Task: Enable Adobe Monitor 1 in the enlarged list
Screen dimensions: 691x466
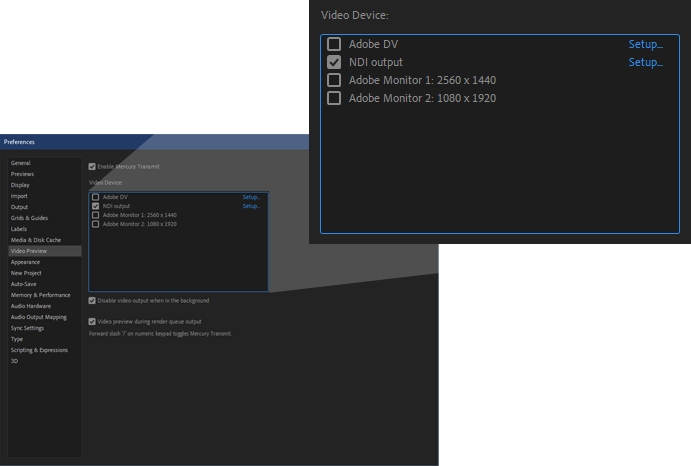Action: (334, 80)
